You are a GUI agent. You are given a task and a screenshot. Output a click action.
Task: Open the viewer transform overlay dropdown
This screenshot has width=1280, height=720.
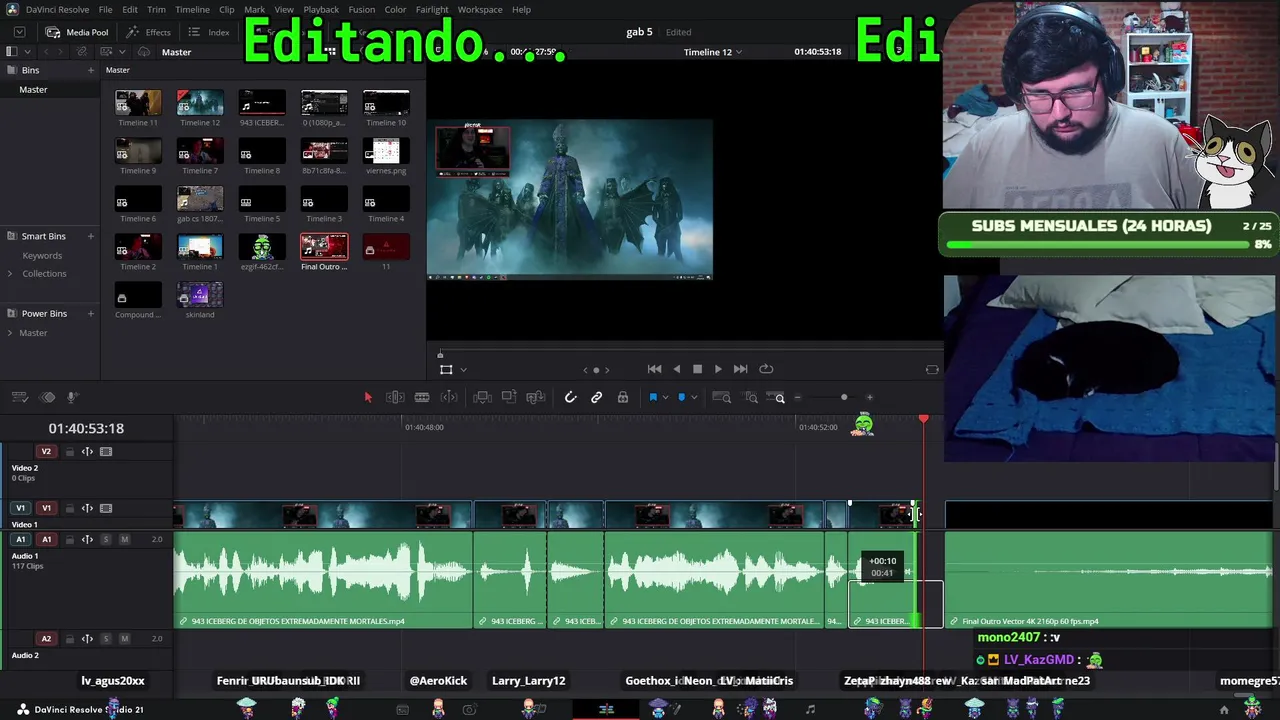tap(463, 370)
